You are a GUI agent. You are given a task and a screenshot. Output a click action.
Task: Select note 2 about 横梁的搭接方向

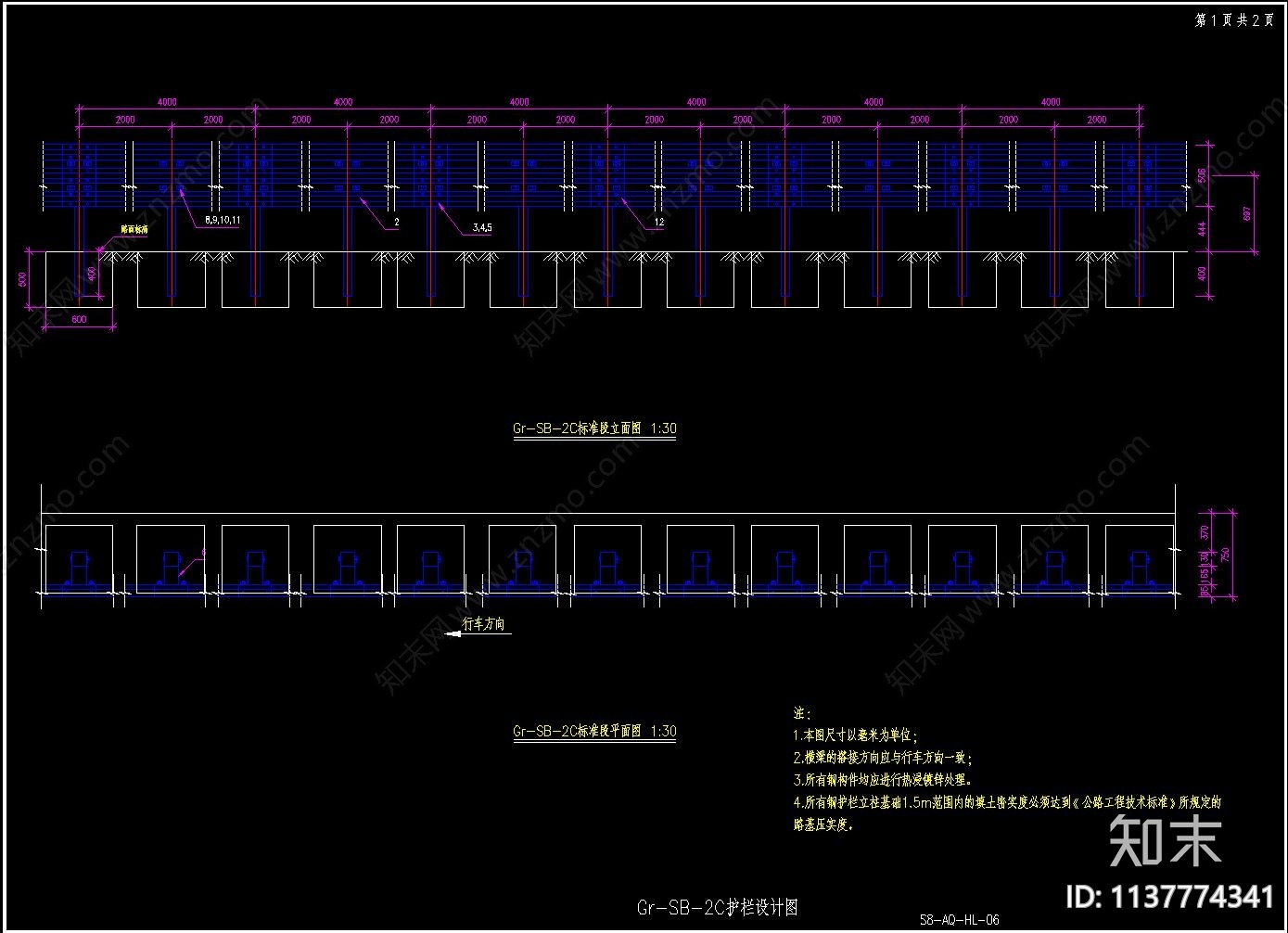(883, 758)
